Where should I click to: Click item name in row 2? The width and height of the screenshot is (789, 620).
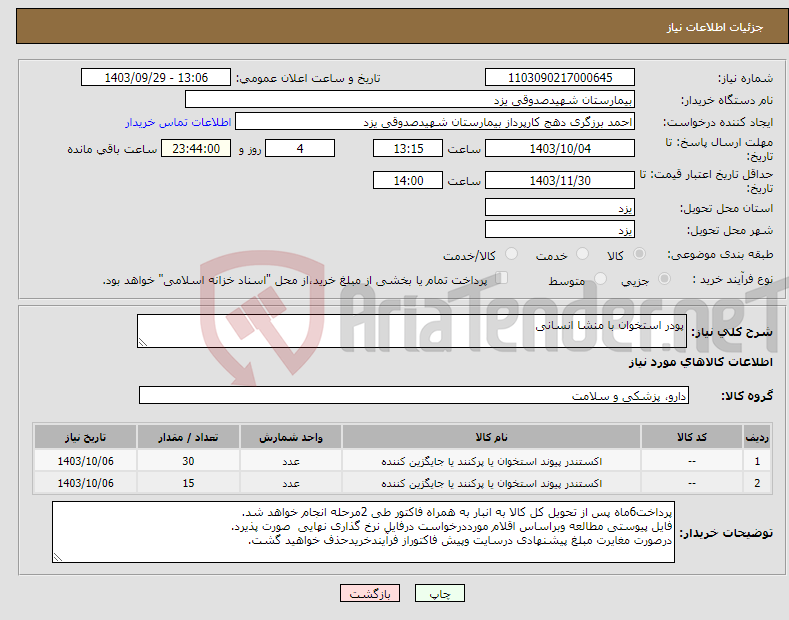point(491,483)
